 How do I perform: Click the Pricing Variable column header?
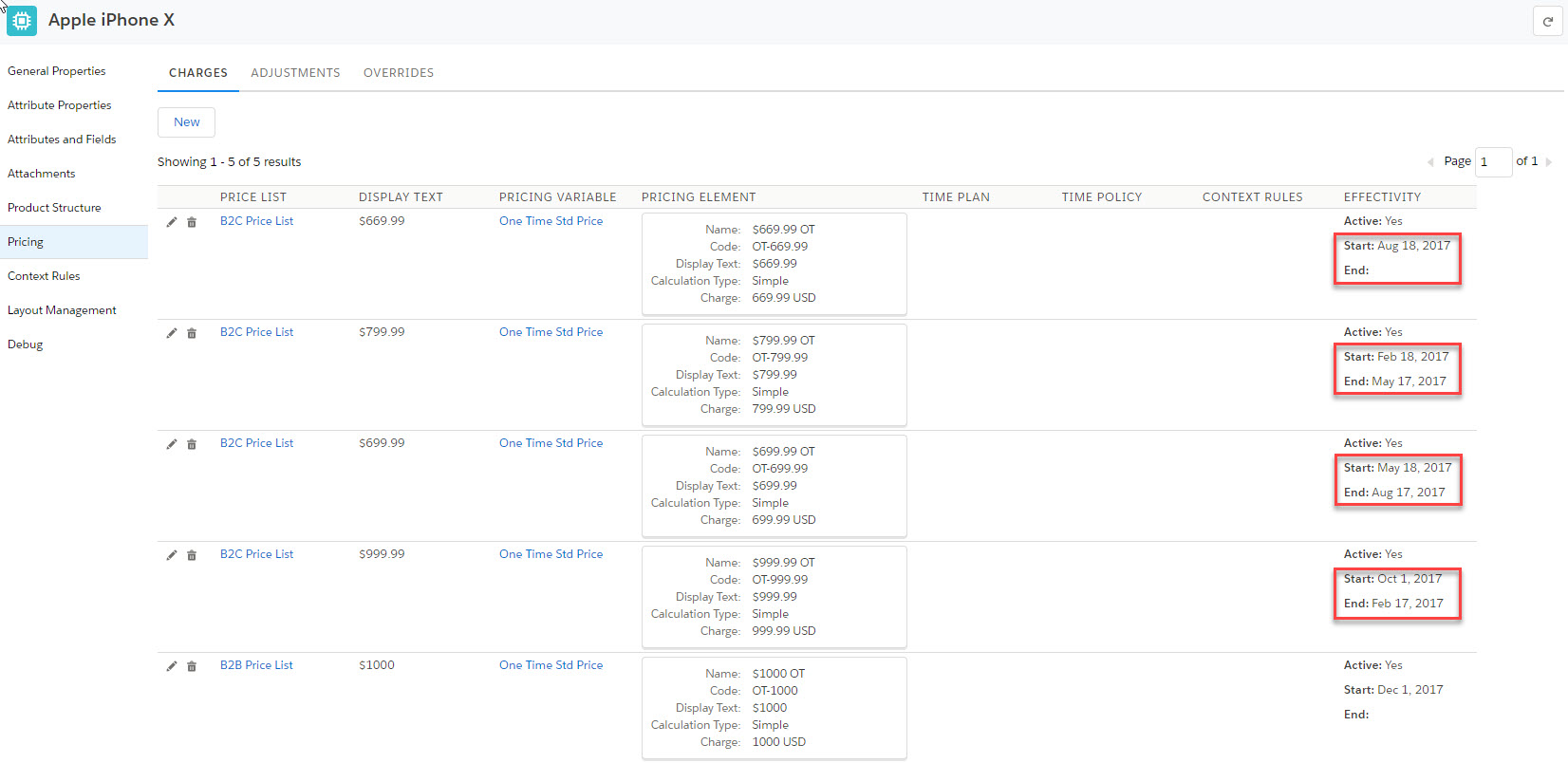(558, 197)
